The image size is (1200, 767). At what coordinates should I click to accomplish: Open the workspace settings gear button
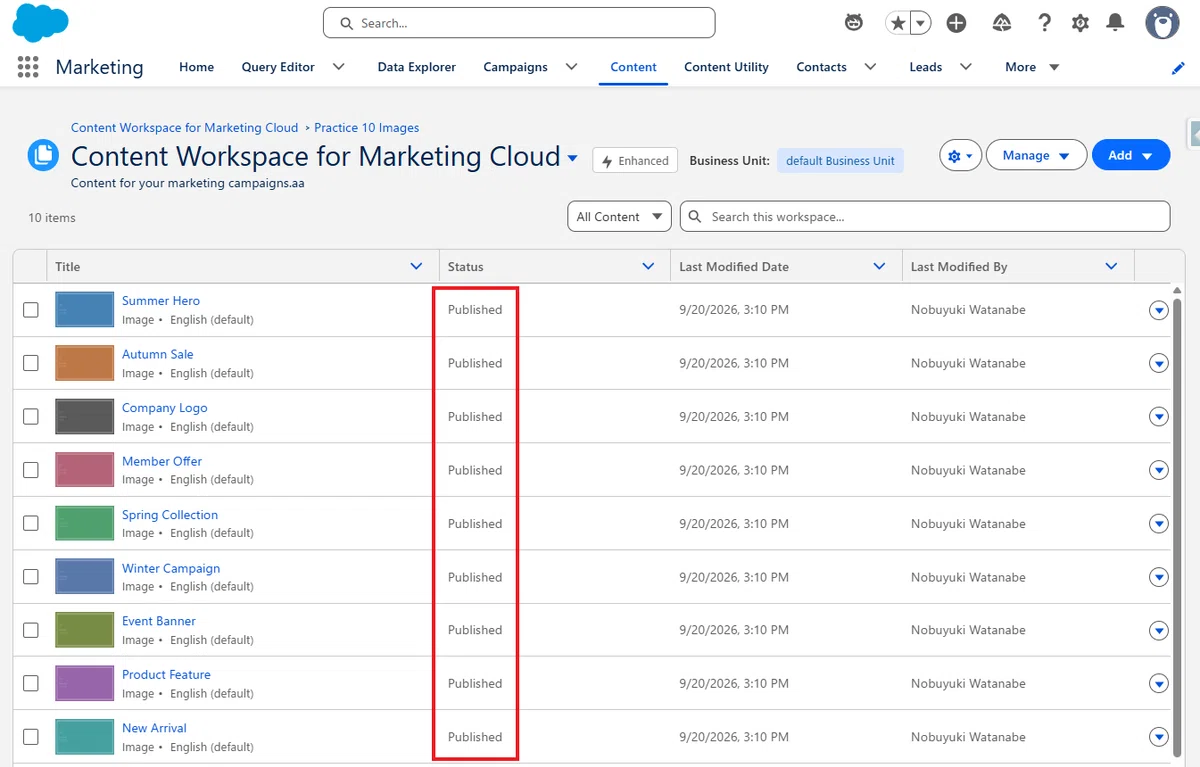960,156
